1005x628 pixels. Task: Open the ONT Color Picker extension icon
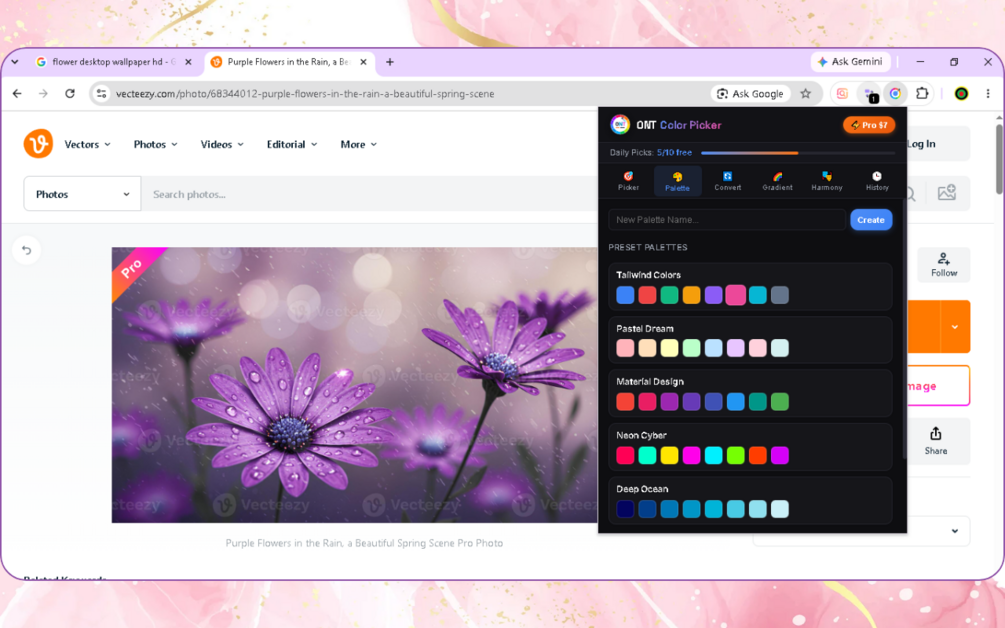pos(895,94)
